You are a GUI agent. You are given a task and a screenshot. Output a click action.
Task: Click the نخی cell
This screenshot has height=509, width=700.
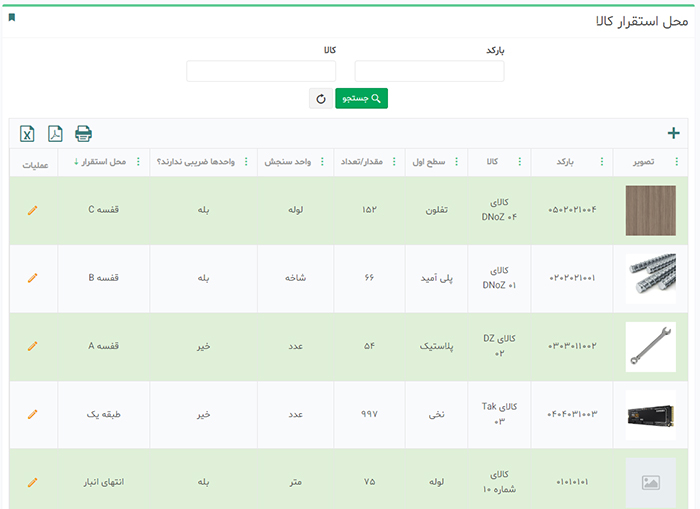(436, 414)
